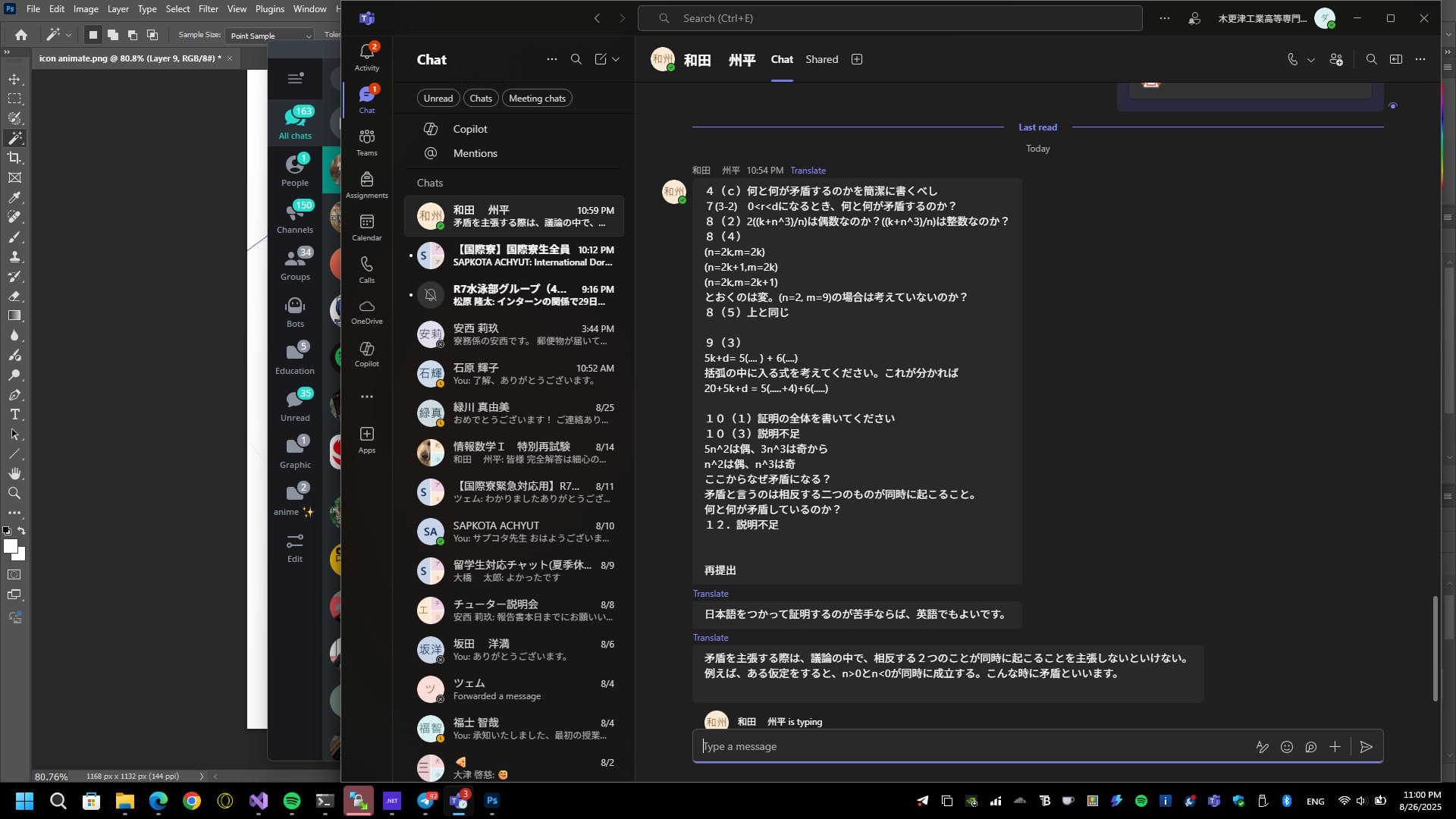The width and height of the screenshot is (1456, 819).
Task: Select the Photoshop Type tool
Action: [14, 415]
